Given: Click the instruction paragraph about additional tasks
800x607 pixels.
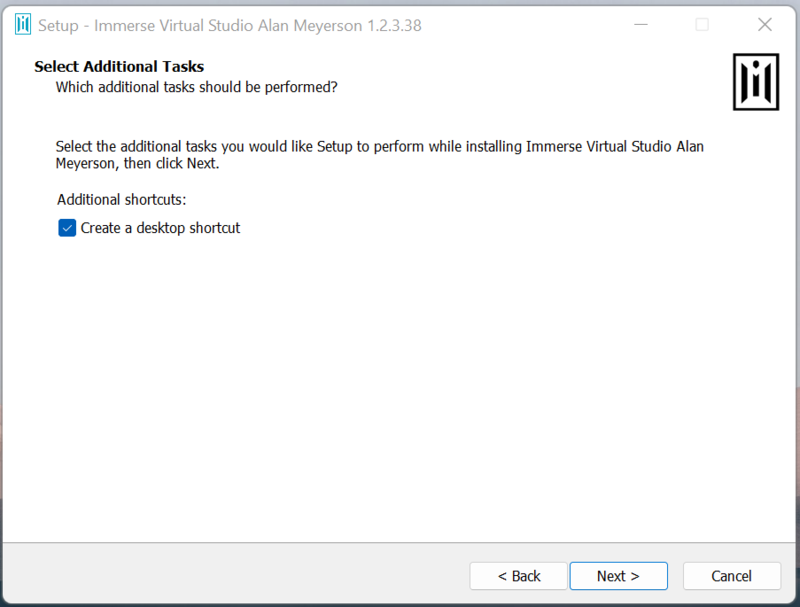Looking at the screenshot, I should click(x=380, y=154).
